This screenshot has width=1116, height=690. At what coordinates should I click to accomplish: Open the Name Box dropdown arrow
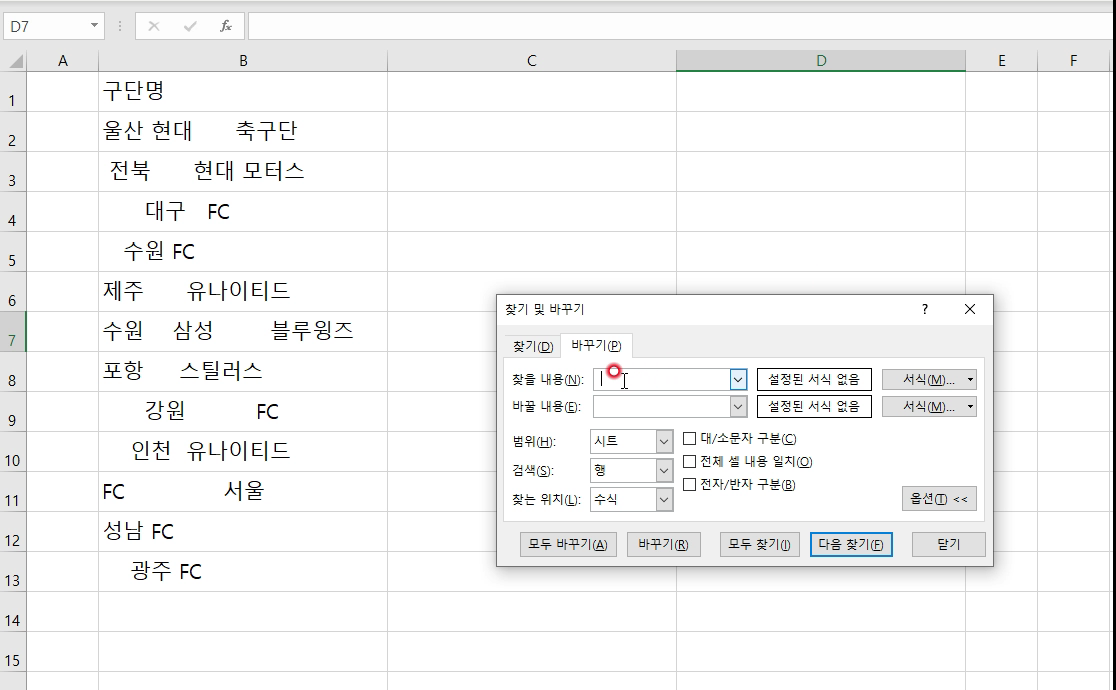tap(94, 26)
